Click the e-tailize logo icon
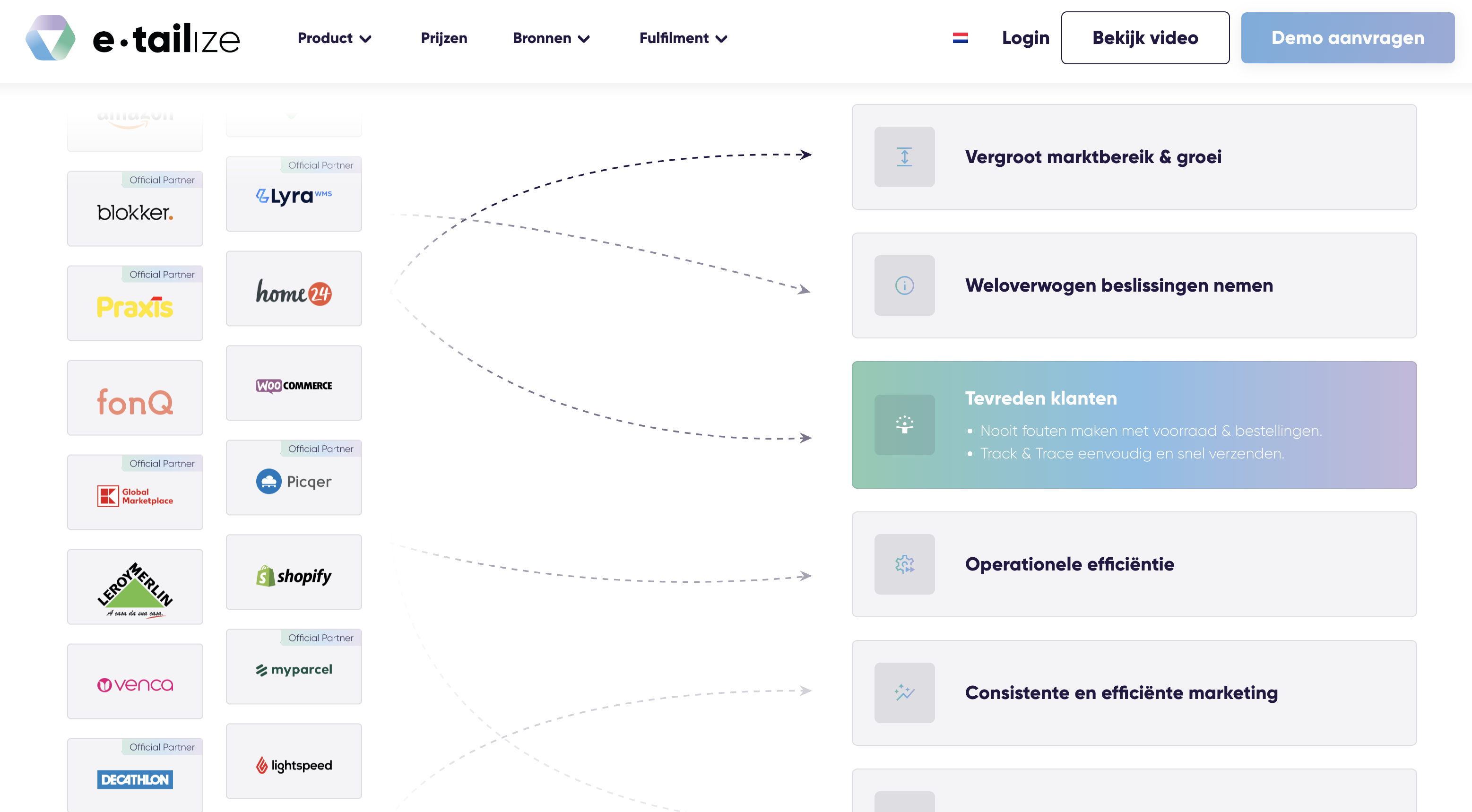The height and width of the screenshot is (812, 1472). click(x=50, y=38)
